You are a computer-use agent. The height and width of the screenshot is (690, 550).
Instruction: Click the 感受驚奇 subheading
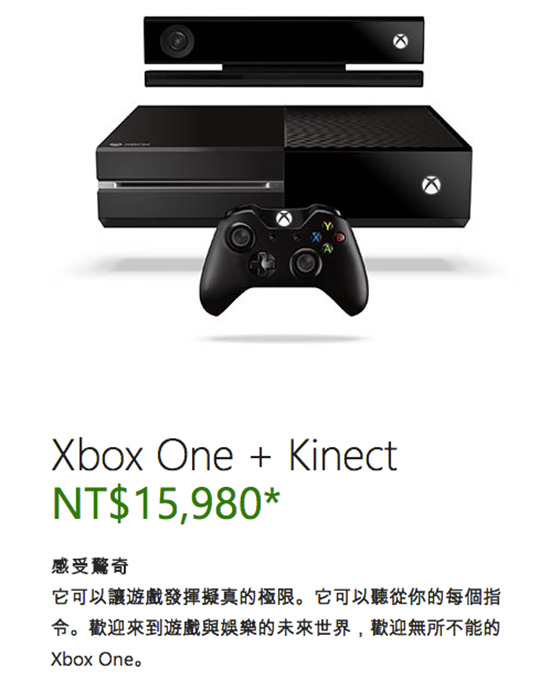[x=90, y=567]
